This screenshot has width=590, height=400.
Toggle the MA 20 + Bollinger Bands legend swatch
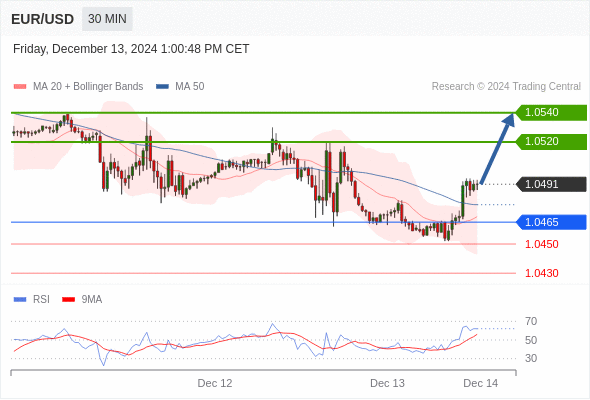tap(20, 87)
